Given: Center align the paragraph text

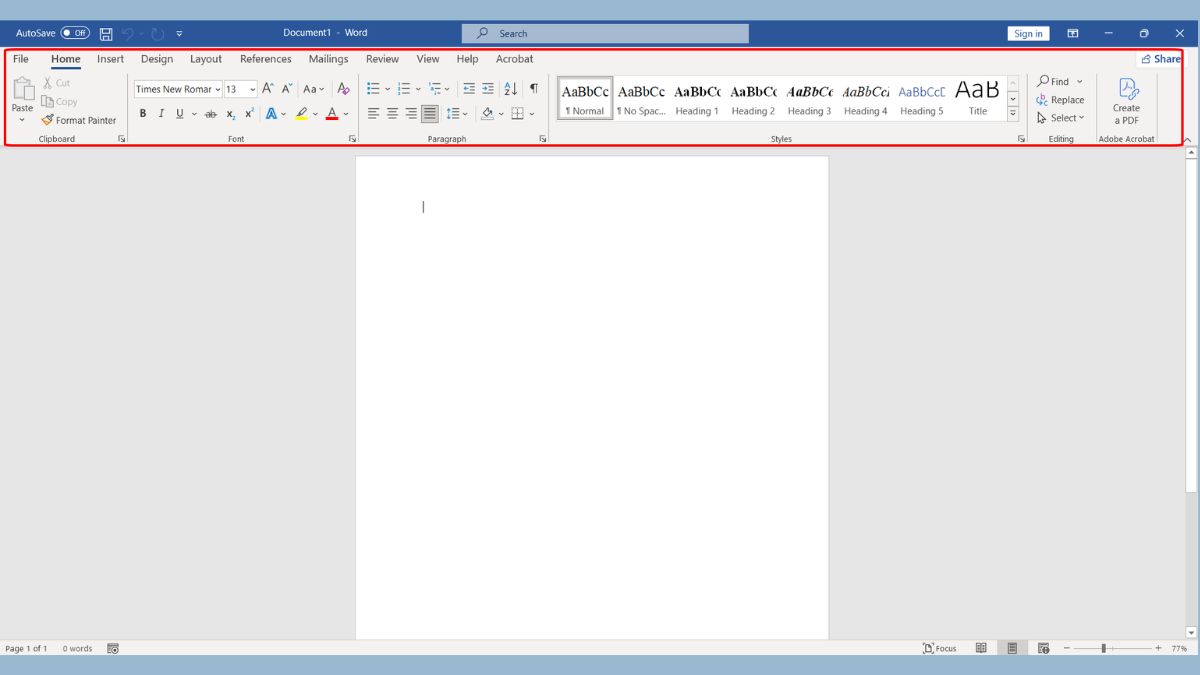Looking at the screenshot, I should pos(392,114).
